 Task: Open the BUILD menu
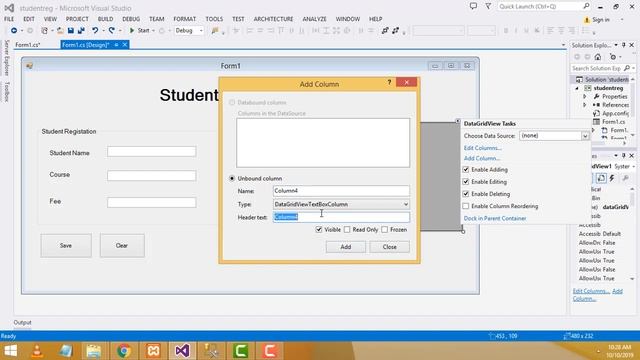(x=105, y=19)
